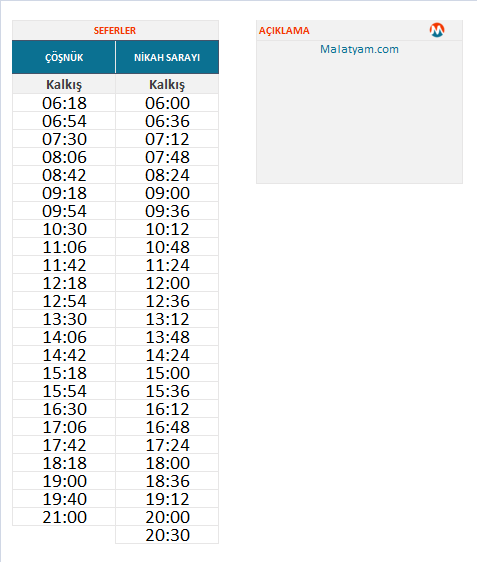Image resolution: width=477 pixels, height=562 pixels.
Task: Select the 06:18 Çöşnük departure cell
Action: (64, 103)
